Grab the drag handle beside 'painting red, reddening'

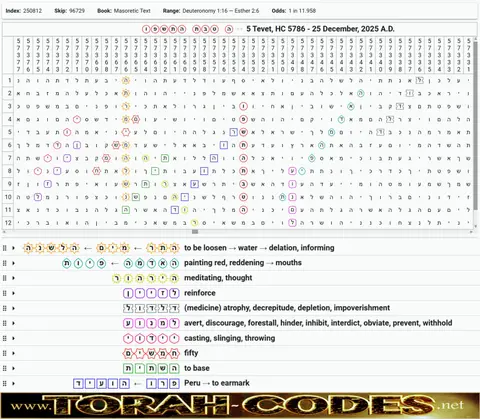click(x=5, y=263)
